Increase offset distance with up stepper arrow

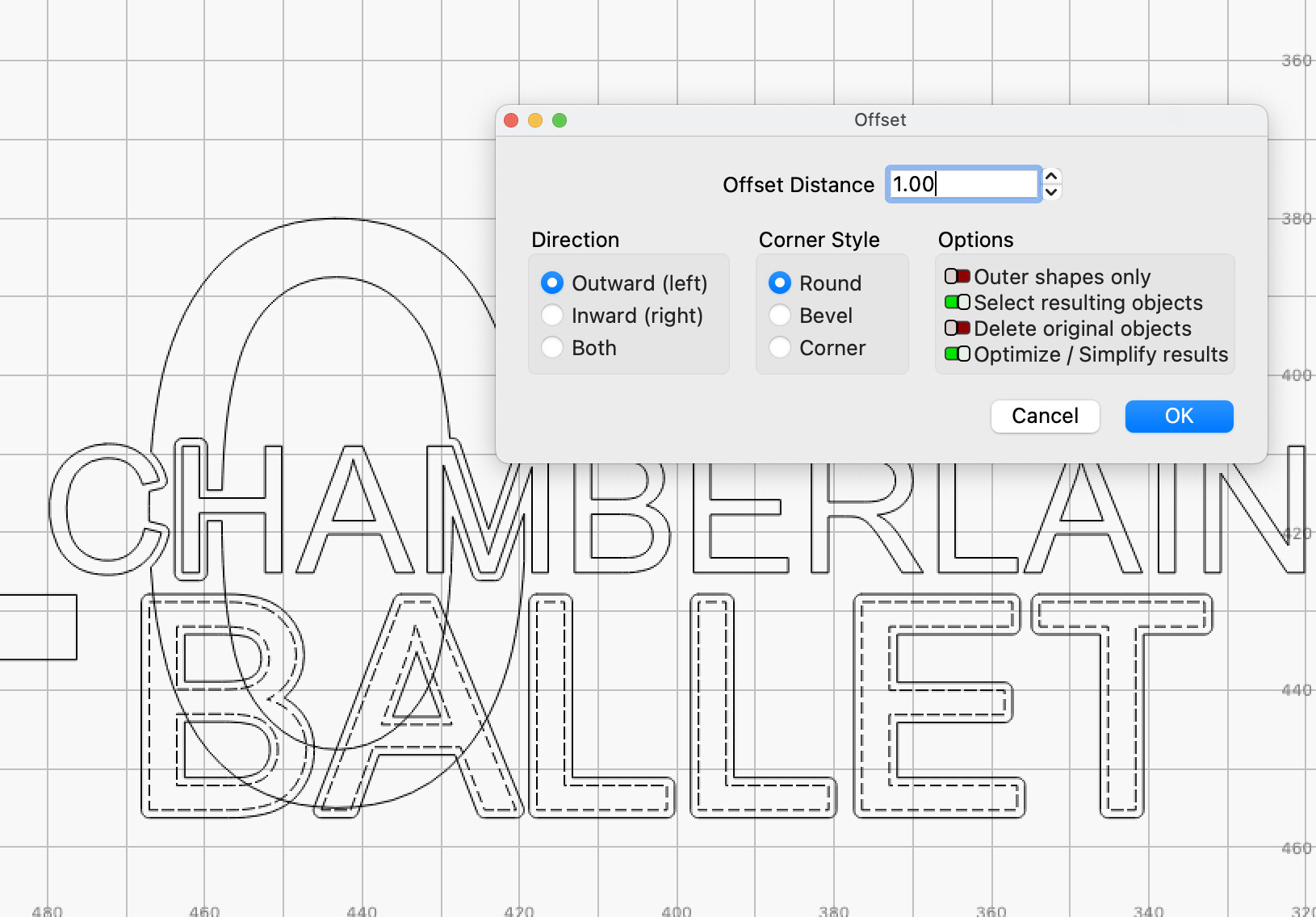coord(1051,176)
